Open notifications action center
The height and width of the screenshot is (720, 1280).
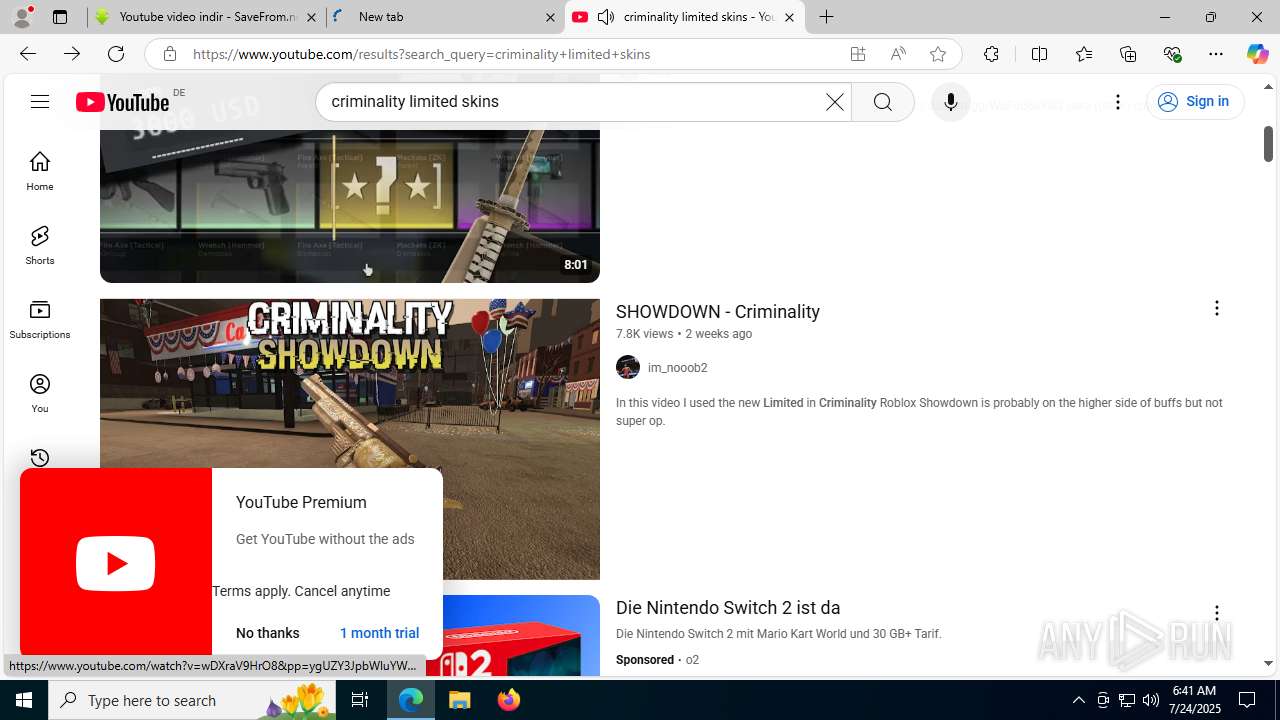tap(1247, 700)
